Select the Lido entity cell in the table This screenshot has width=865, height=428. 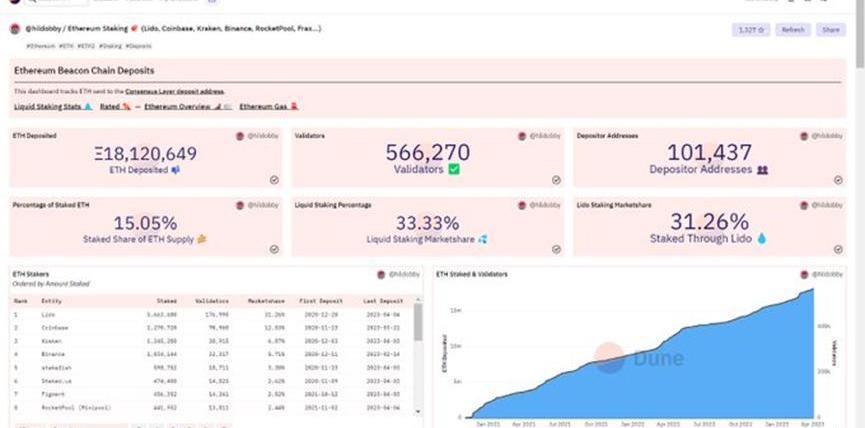pos(48,314)
